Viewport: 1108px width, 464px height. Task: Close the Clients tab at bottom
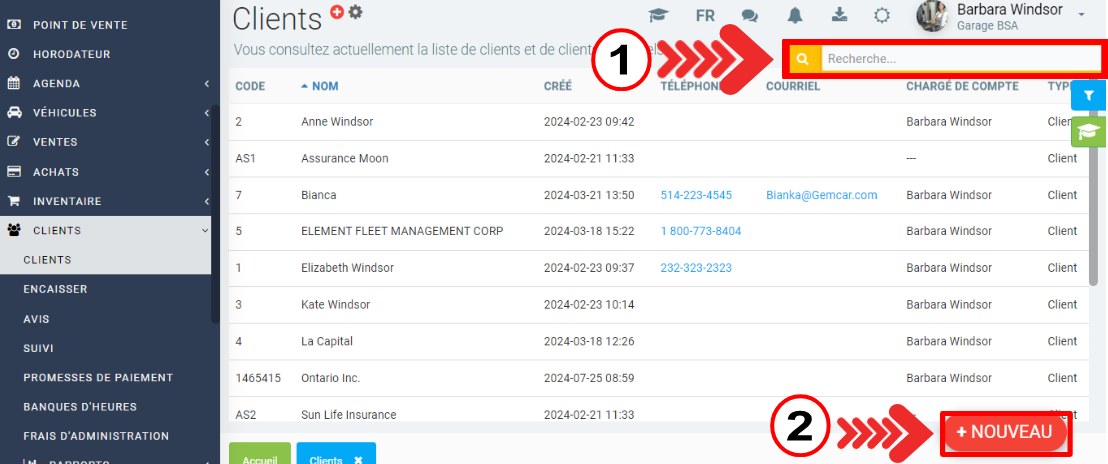point(358,459)
